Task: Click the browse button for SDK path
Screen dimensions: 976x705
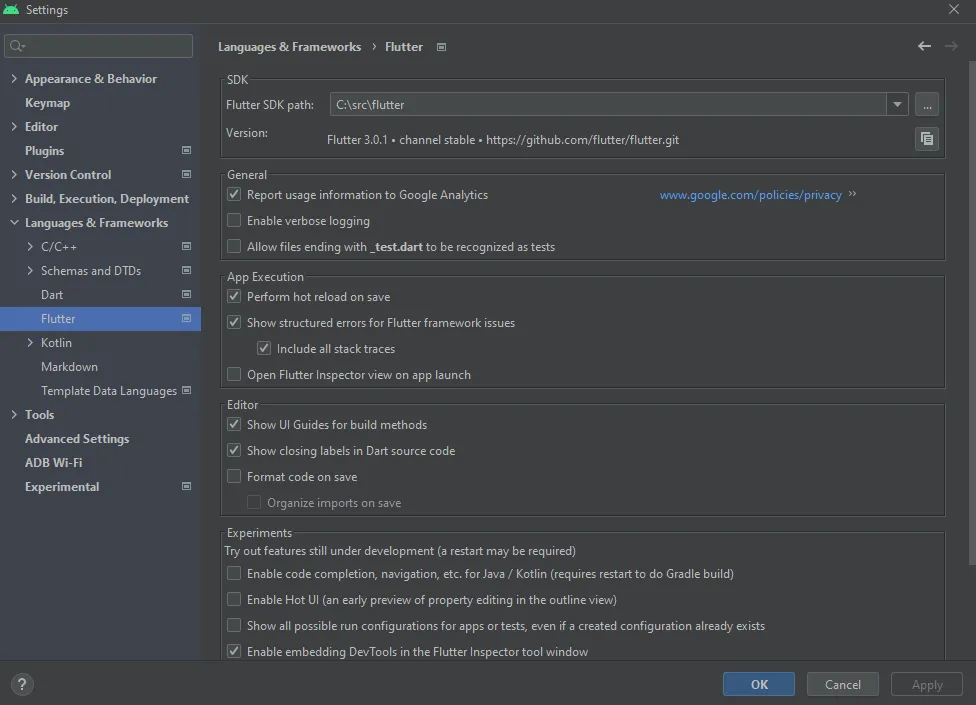Action: [927, 104]
